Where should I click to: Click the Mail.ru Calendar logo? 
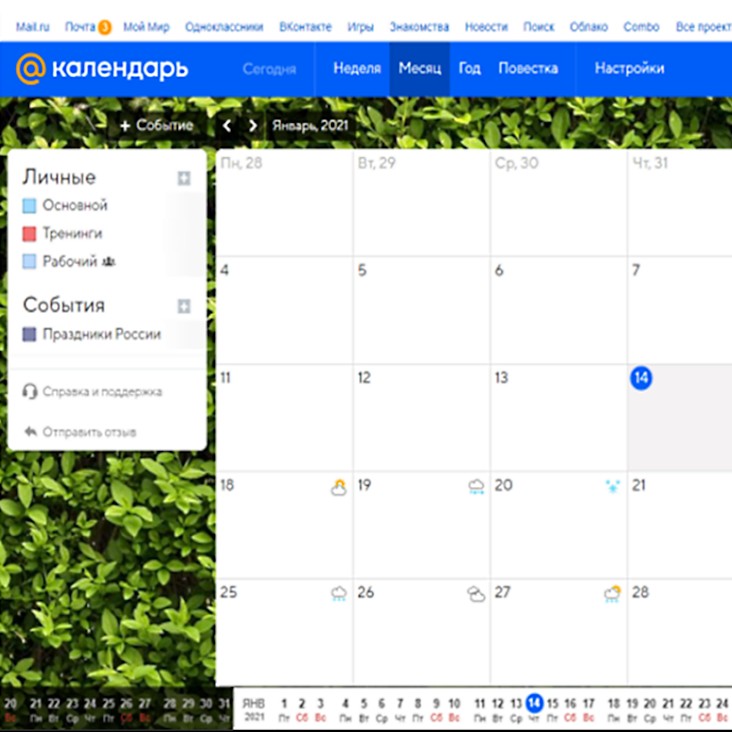click(x=102, y=69)
